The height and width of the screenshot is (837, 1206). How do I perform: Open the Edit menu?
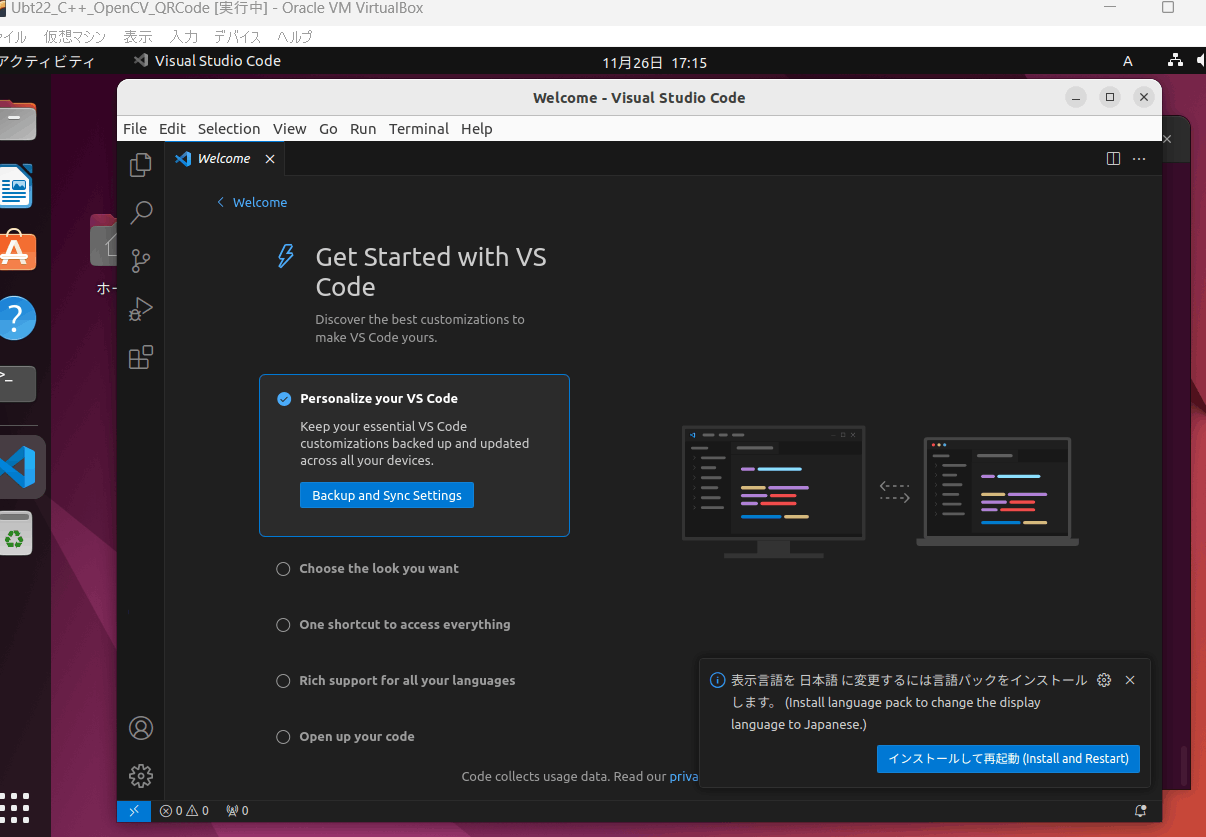(x=172, y=129)
